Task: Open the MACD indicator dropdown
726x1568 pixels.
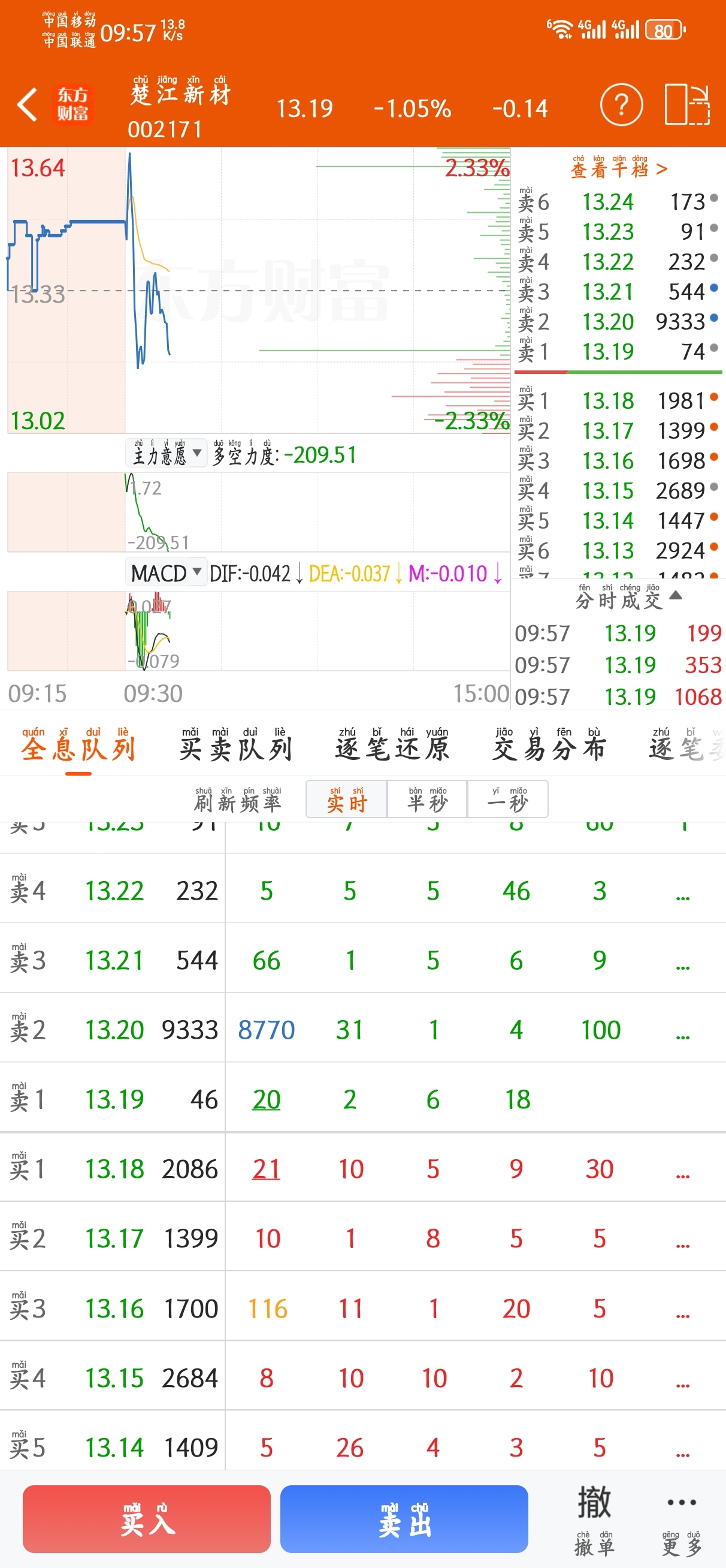Action: click(166, 573)
